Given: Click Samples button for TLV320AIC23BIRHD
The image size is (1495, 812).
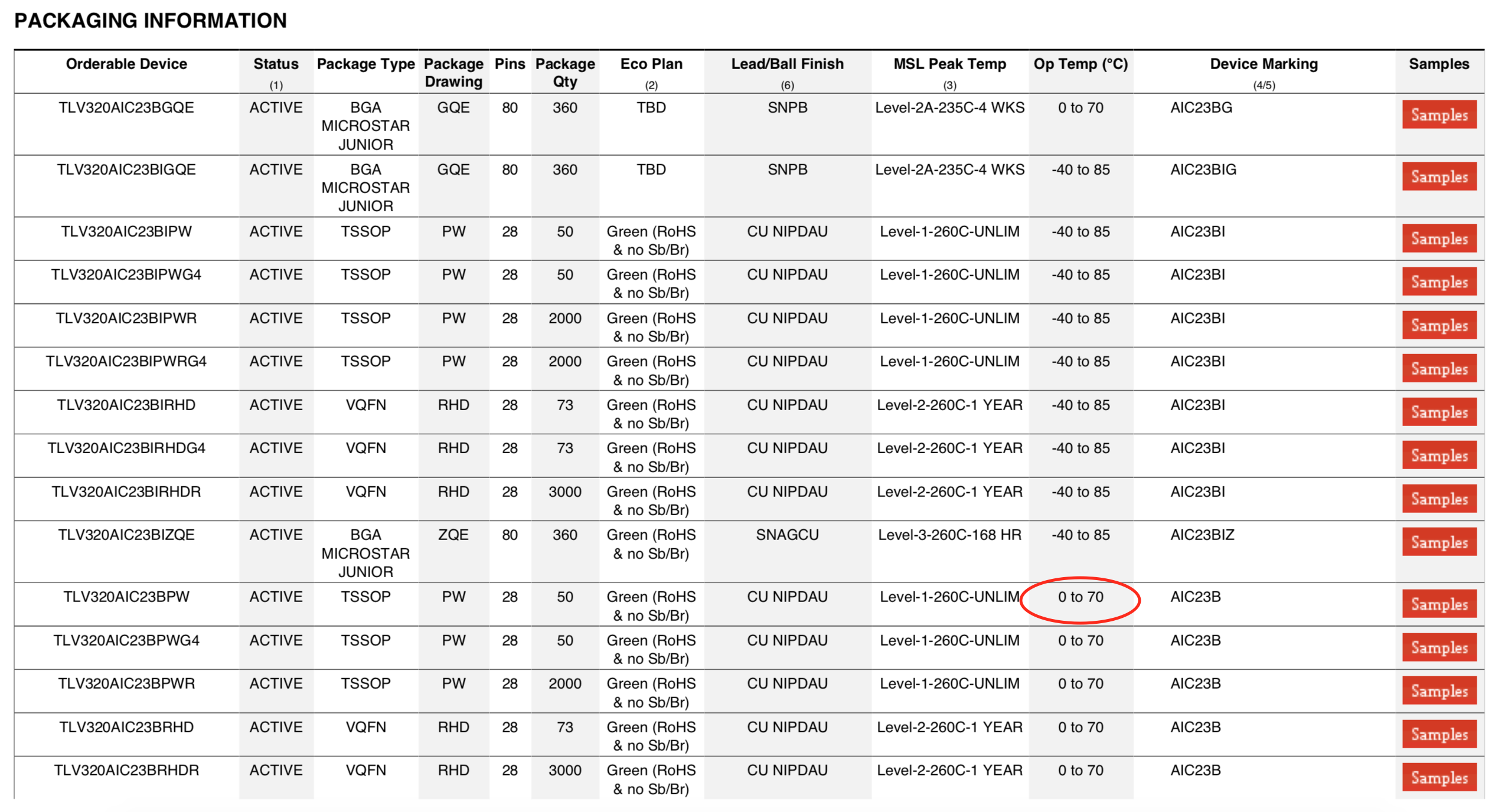Looking at the screenshot, I should (1439, 412).
